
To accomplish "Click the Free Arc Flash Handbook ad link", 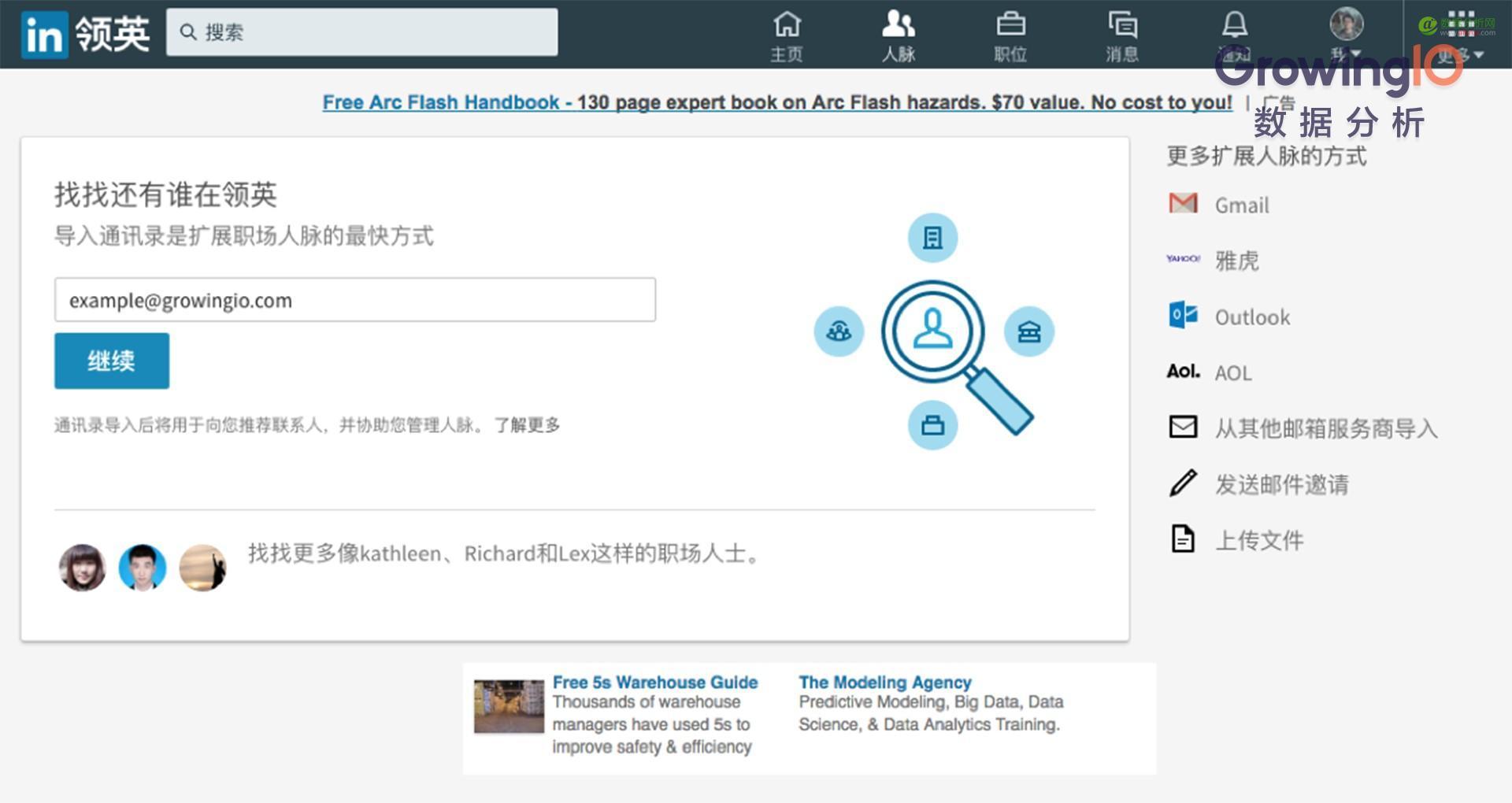I will pyautogui.click(x=441, y=102).
